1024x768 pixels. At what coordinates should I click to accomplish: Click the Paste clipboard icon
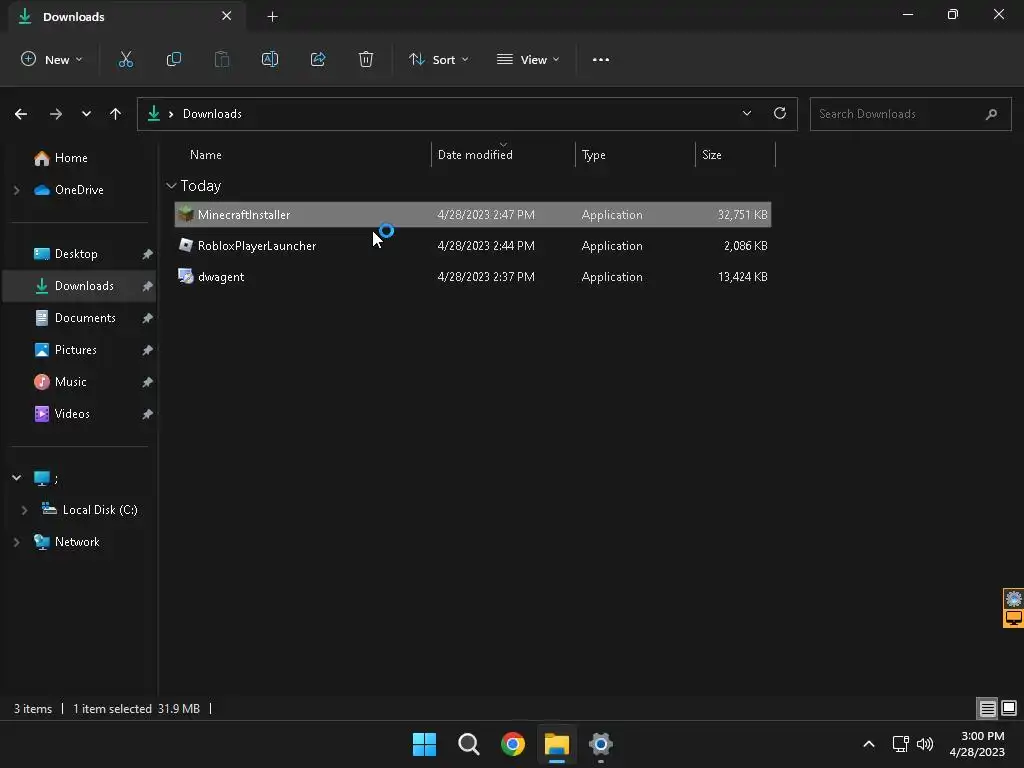tap(222, 59)
